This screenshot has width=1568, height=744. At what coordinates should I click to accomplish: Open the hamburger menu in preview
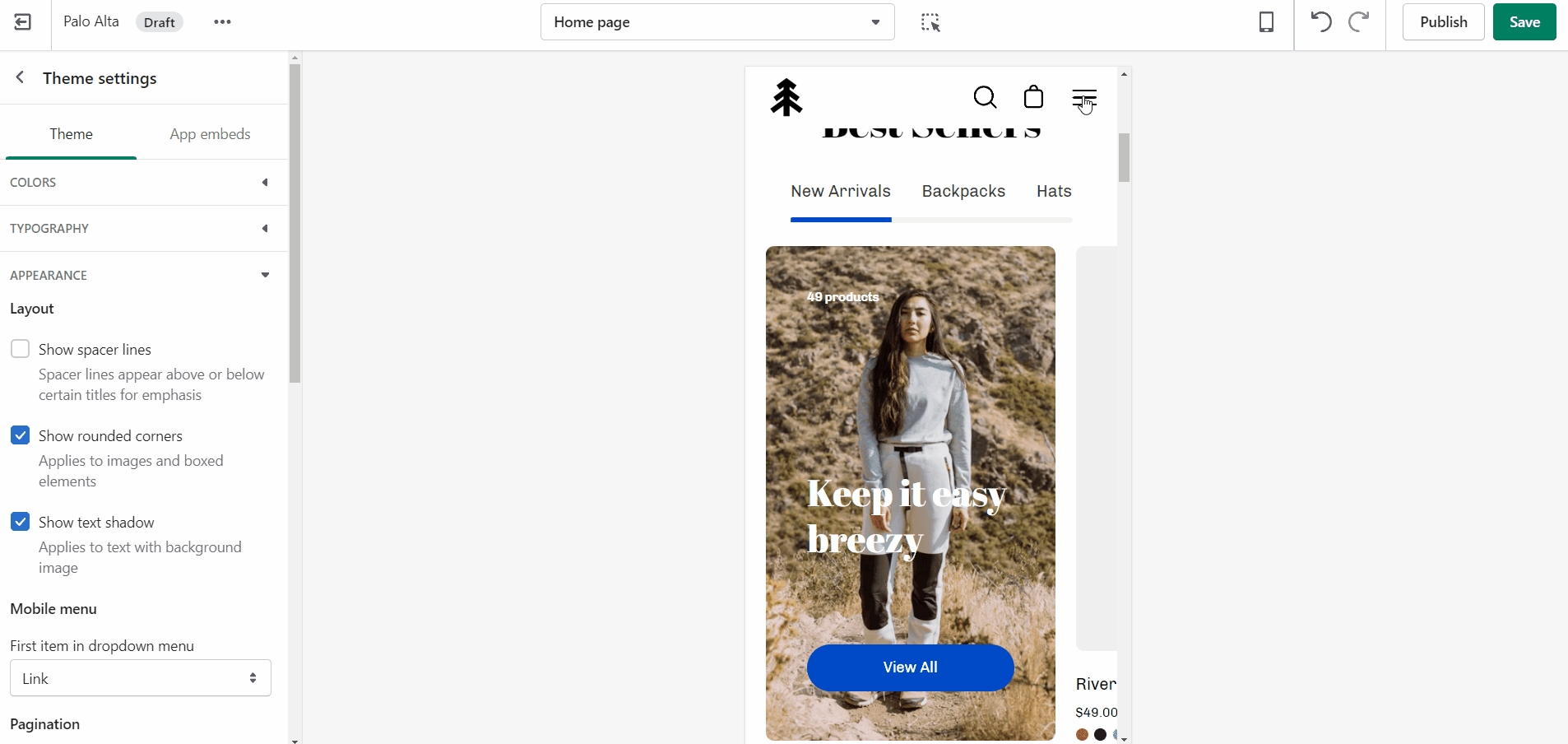pyautogui.click(x=1084, y=99)
